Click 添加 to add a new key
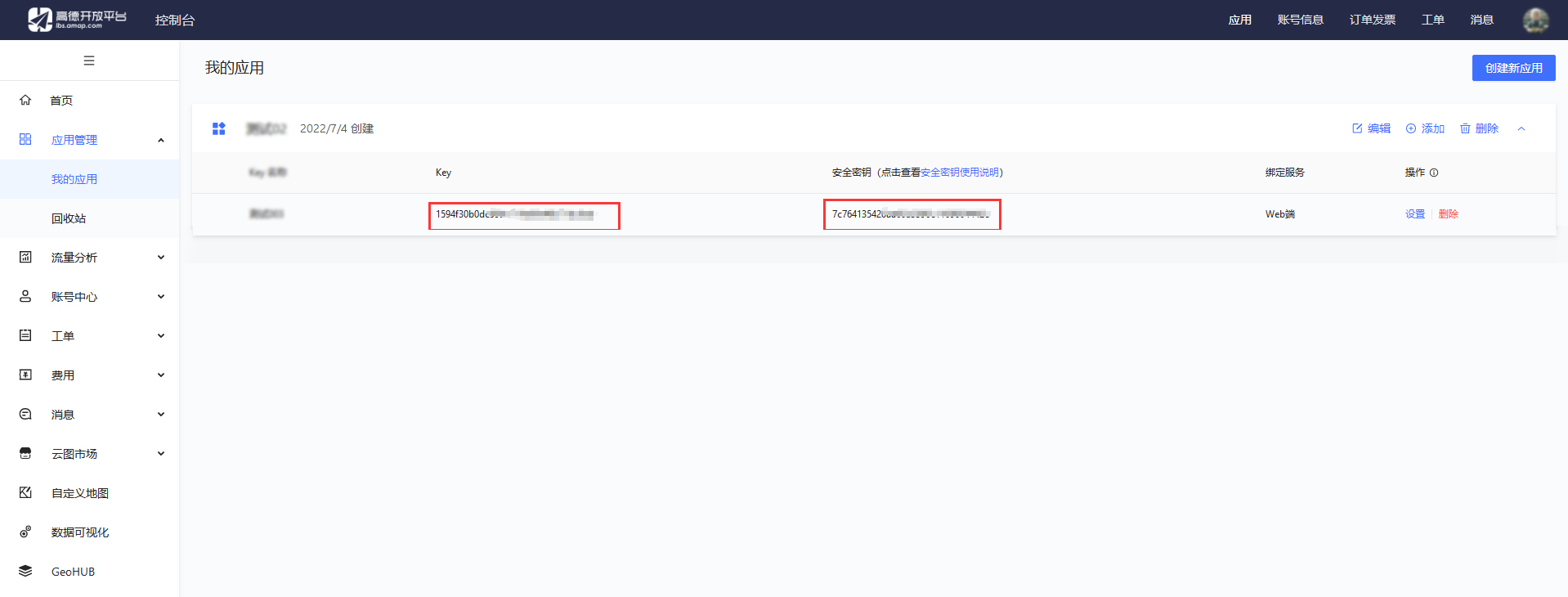Image resolution: width=1568 pixels, height=597 pixels. click(1425, 128)
